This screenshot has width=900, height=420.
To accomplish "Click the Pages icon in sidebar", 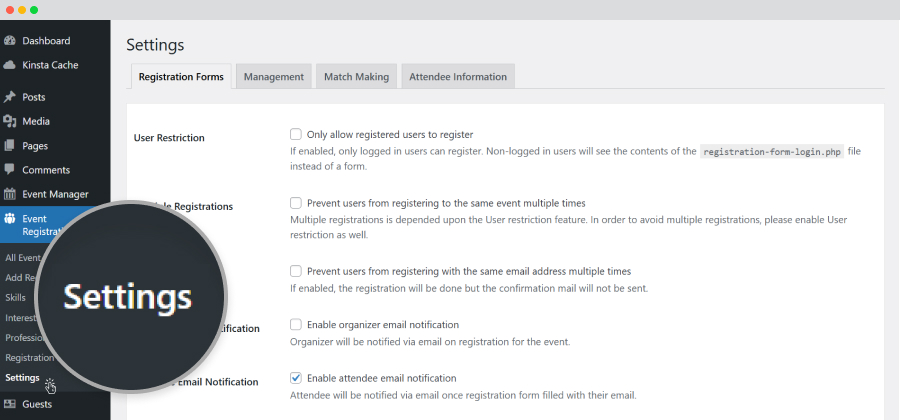I will [x=9, y=146].
